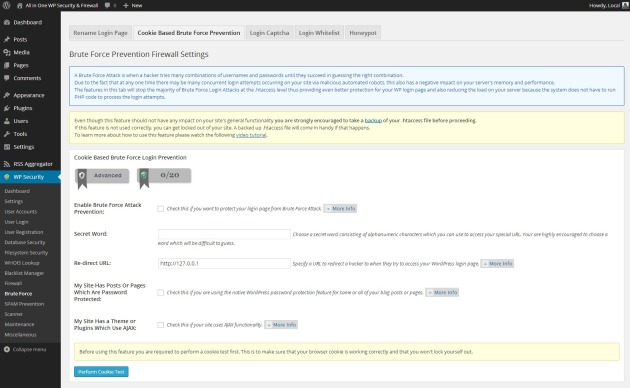630x388 pixels.
Task: Click the plus New icon
Action: (x=126, y=6)
